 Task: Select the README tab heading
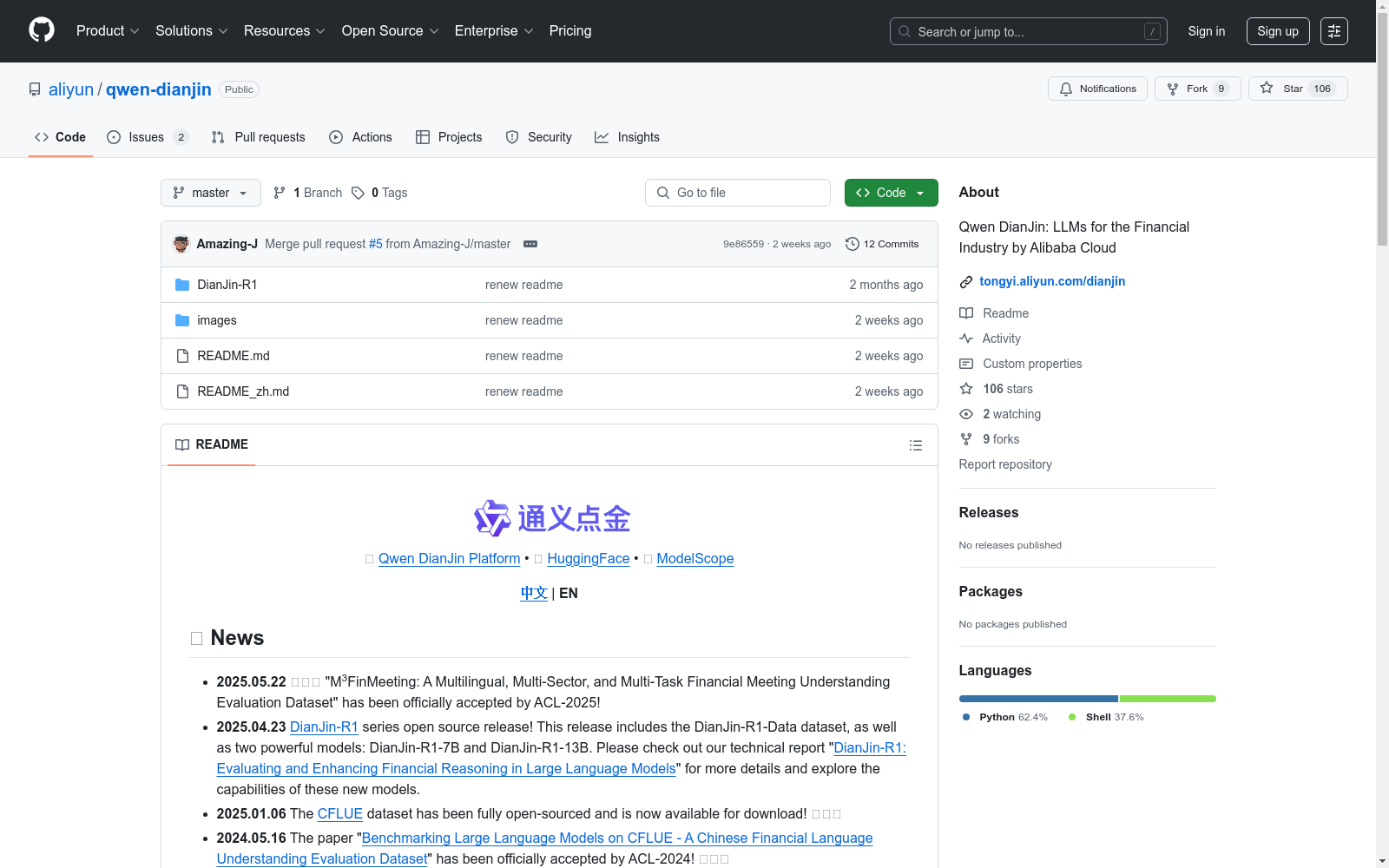[x=212, y=444]
